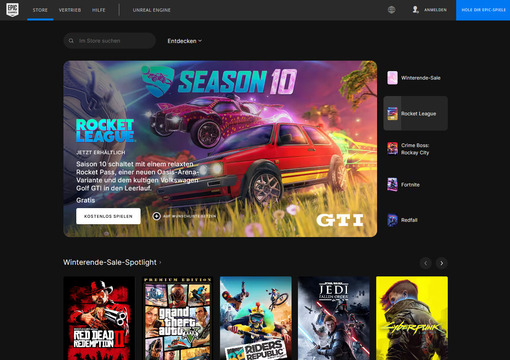Click the search magnifier icon
Screen dimensions: 510x360
[71, 41]
